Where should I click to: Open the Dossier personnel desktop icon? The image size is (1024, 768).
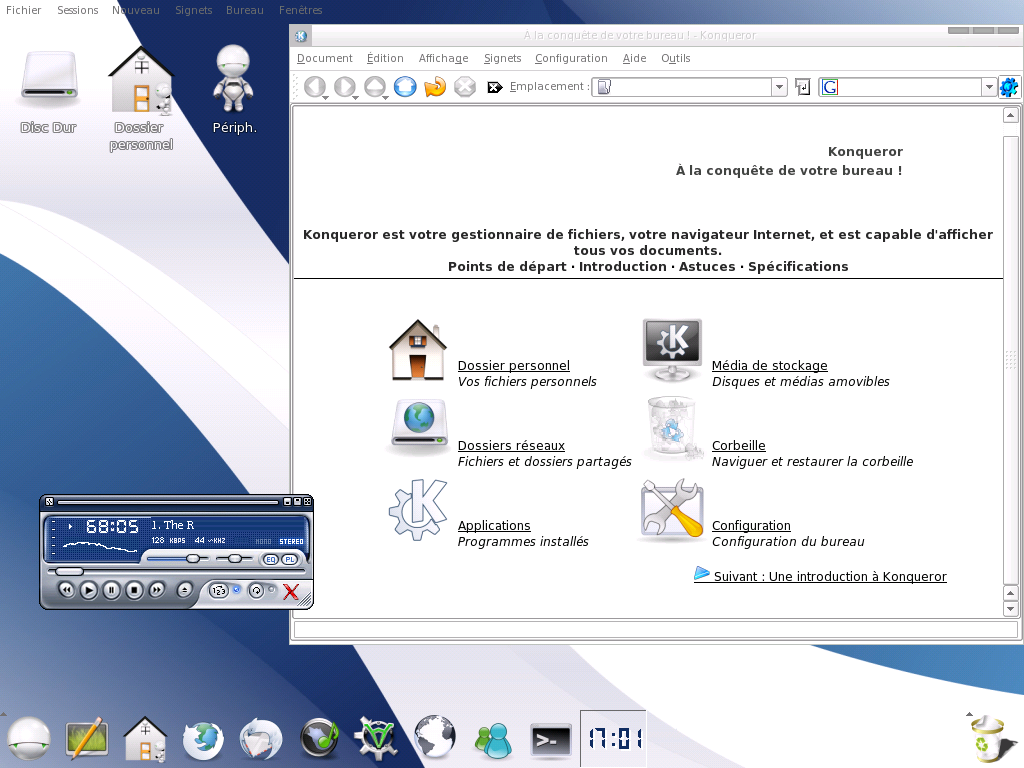(141, 81)
